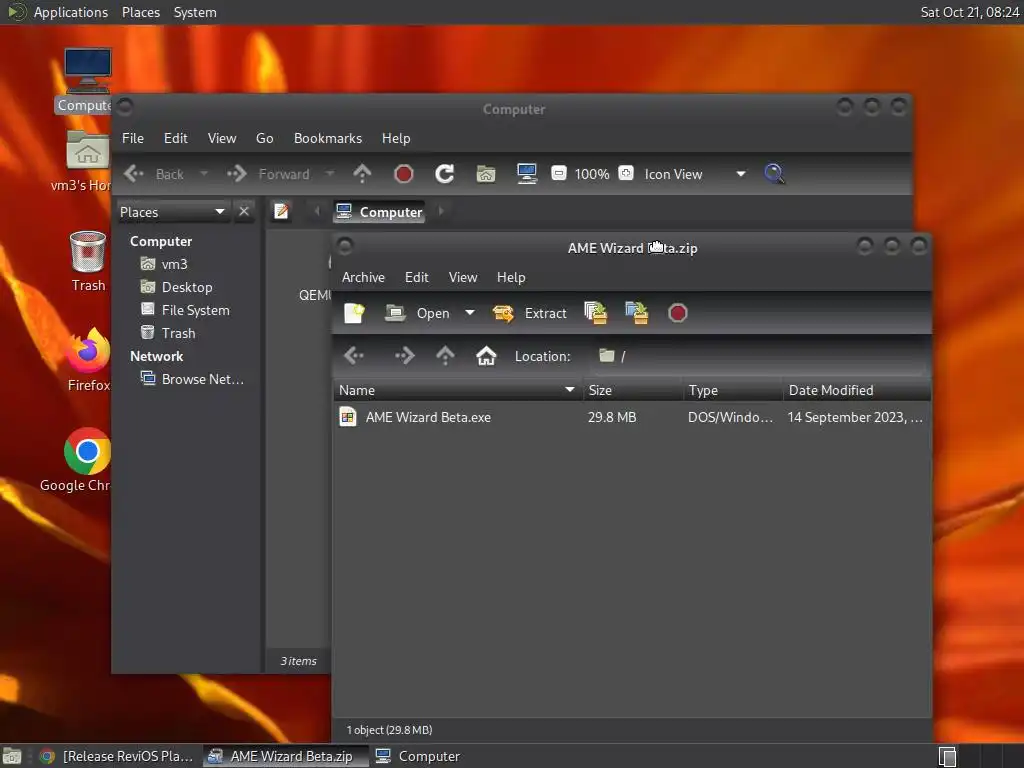
Task: Click Show Desktop icon in bottom panel
Action: click(x=12, y=756)
